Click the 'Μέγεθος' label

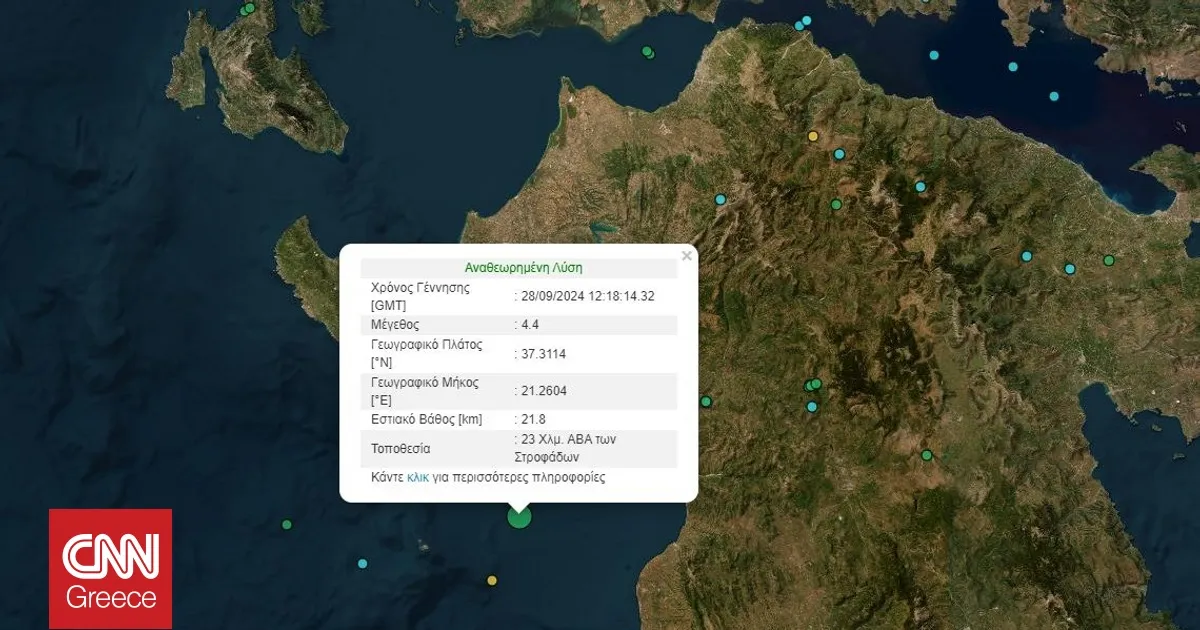[x=395, y=325]
